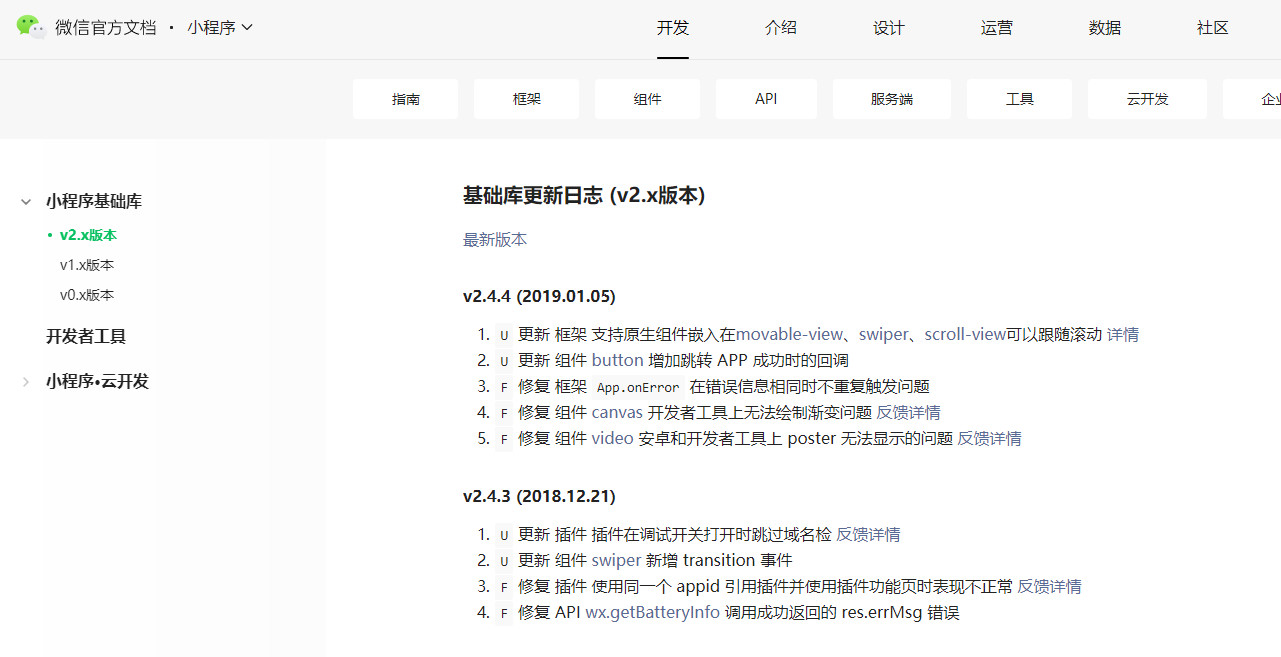1281x657 pixels.
Task: Open the 组件 sub-navigation button
Action: click(x=647, y=99)
